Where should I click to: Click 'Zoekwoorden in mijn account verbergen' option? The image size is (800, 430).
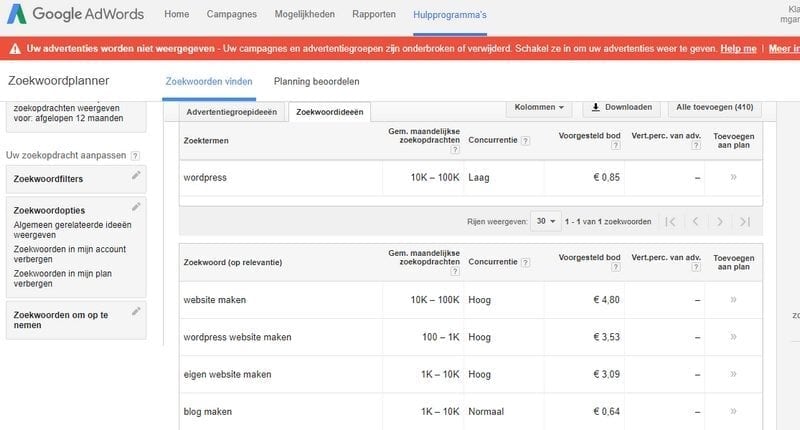(70, 255)
